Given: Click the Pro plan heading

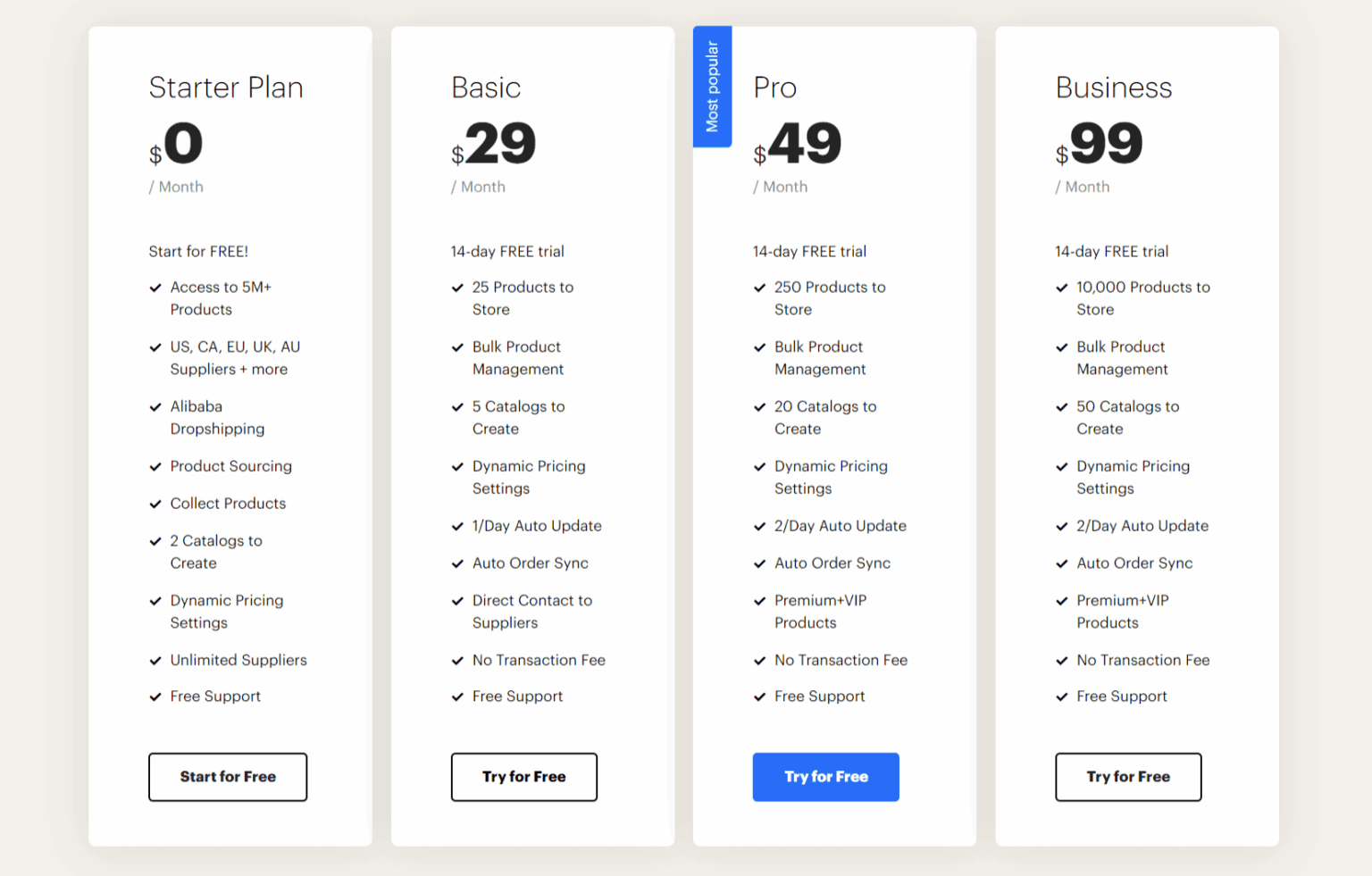Looking at the screenshot, I should [774, 88].
